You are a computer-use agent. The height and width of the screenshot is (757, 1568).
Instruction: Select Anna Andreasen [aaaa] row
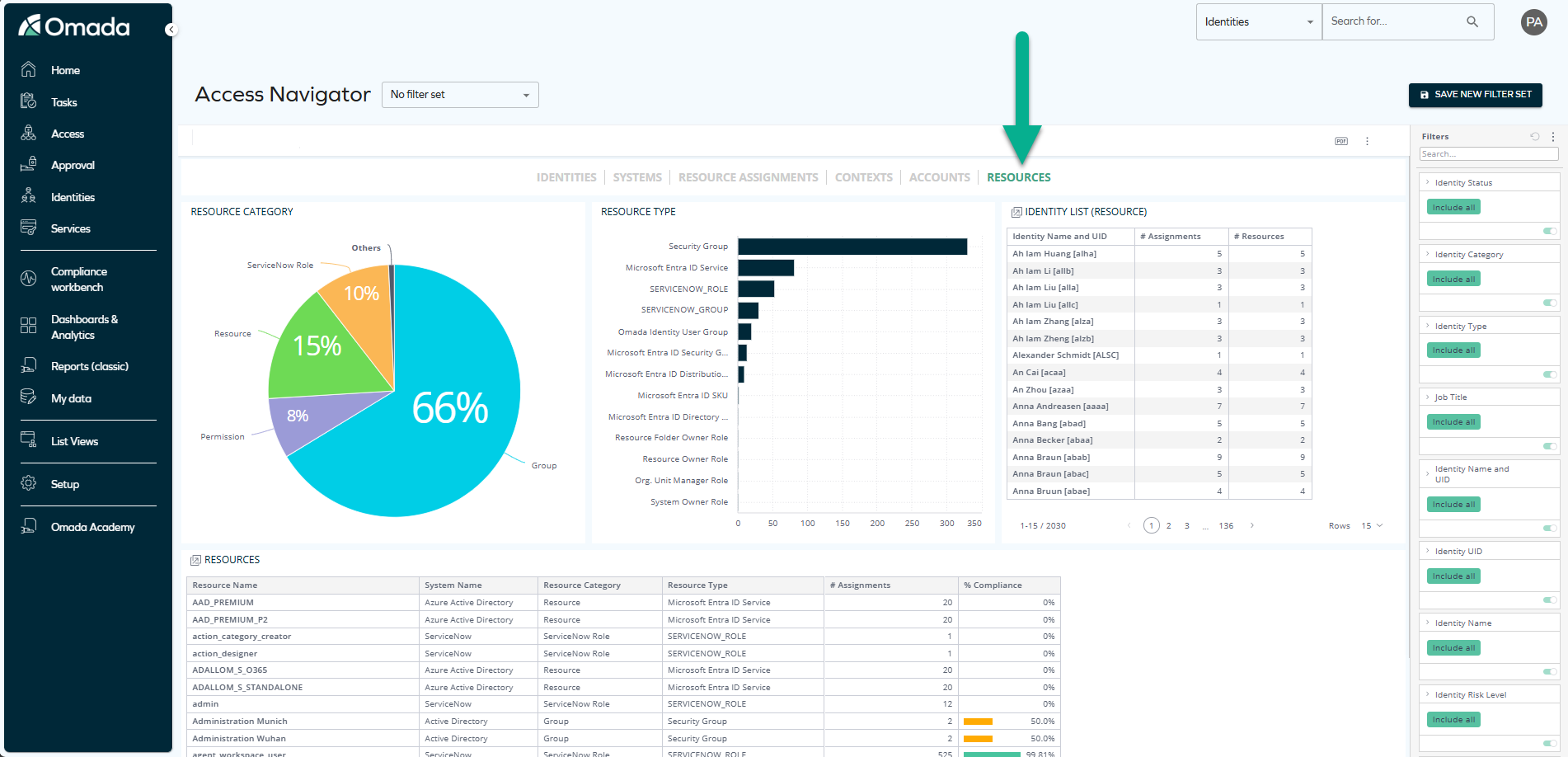pos(1159,407)
